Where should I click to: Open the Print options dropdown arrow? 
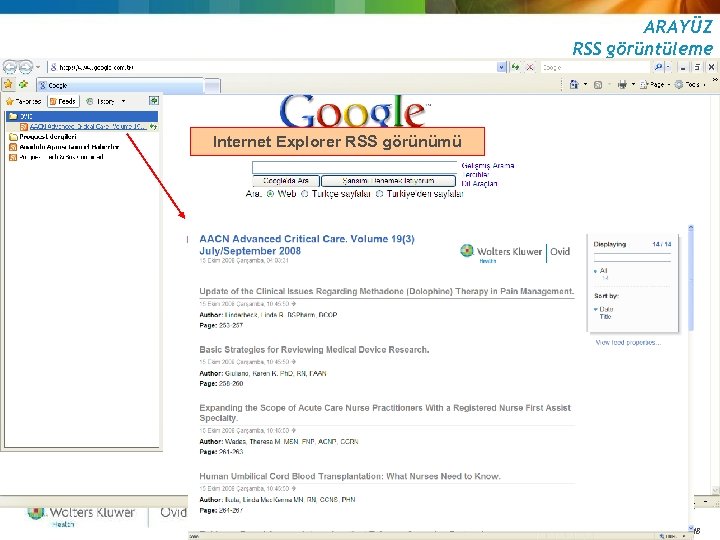tap(633, 84)
